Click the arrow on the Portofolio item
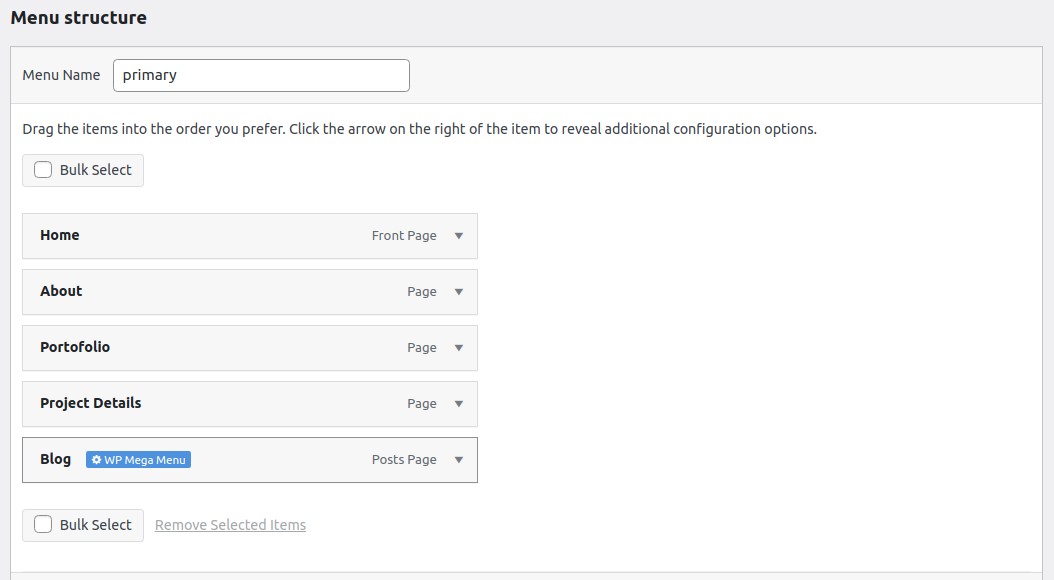 click(x=459, y=348)
